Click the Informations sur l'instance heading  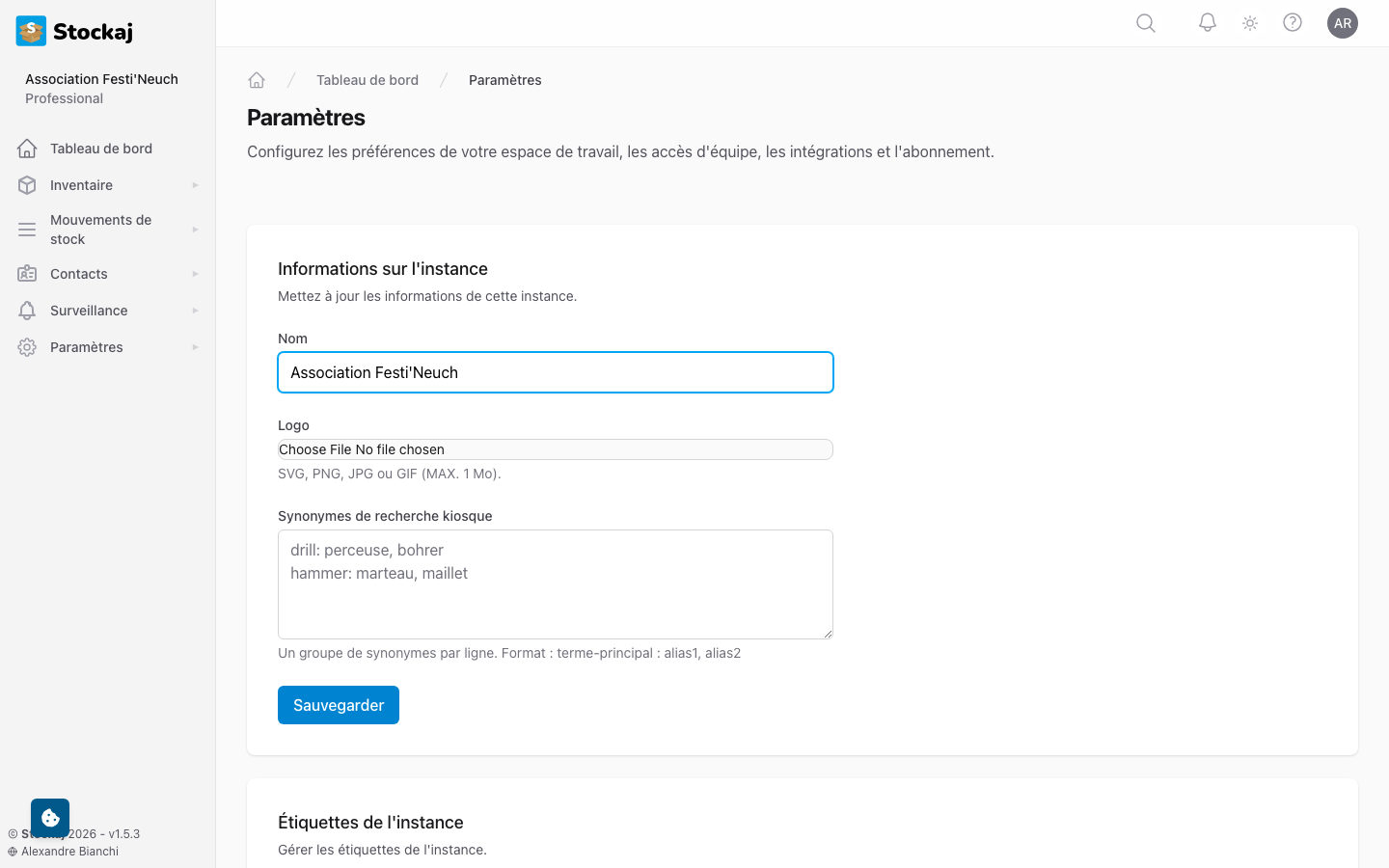383,269
